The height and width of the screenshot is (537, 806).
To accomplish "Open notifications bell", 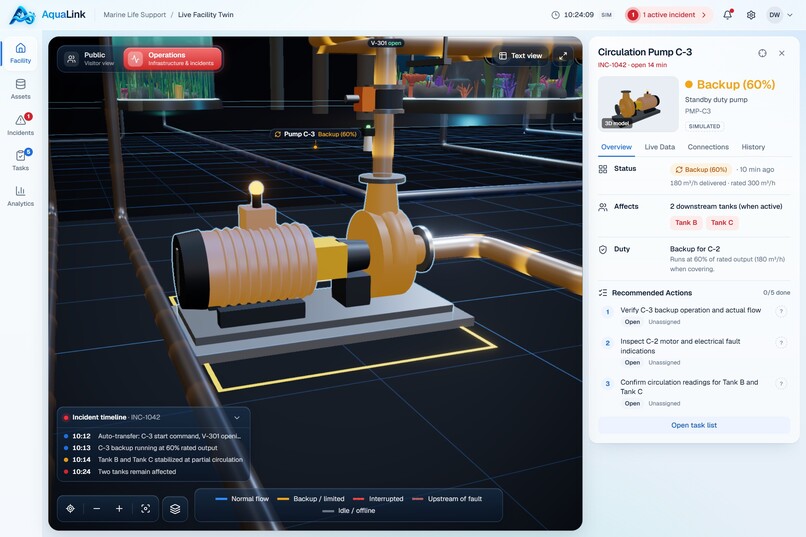I will pyautogui.click(x=727, y=15).
